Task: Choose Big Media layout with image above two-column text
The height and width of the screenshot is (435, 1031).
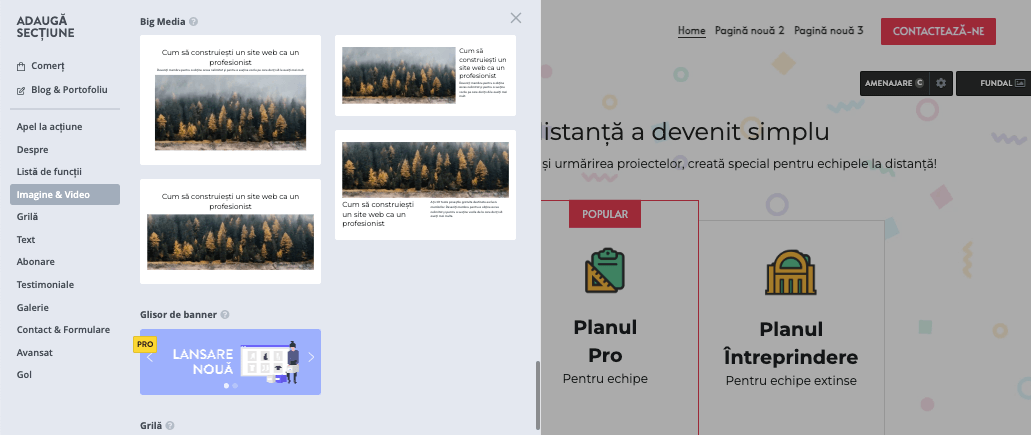Action: point(425,185)
